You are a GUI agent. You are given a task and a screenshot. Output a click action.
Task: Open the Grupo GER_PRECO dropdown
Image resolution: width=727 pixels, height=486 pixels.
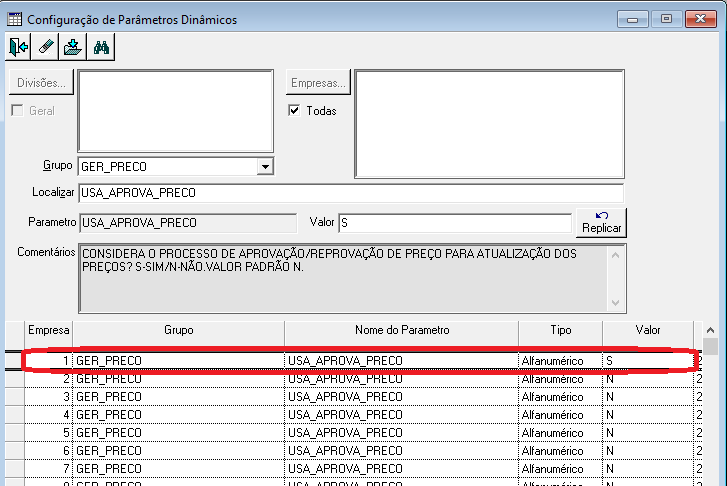(x=265, y=166)
